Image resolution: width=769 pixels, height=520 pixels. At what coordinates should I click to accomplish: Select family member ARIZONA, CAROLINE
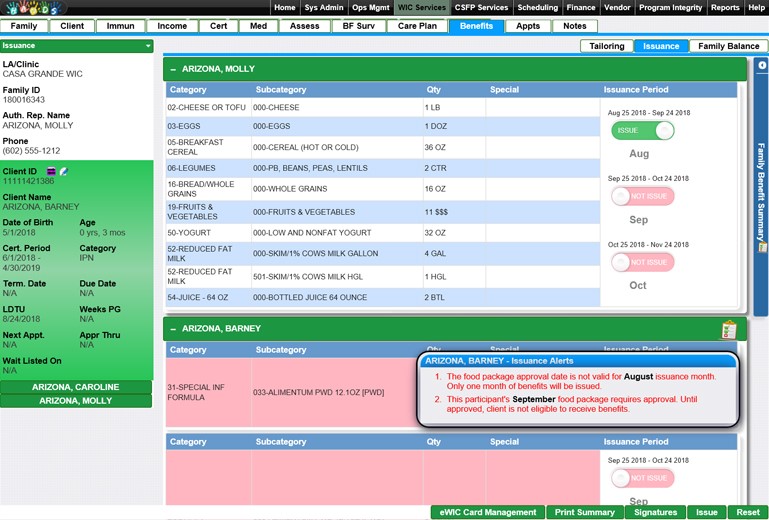[x=76, y=387]
